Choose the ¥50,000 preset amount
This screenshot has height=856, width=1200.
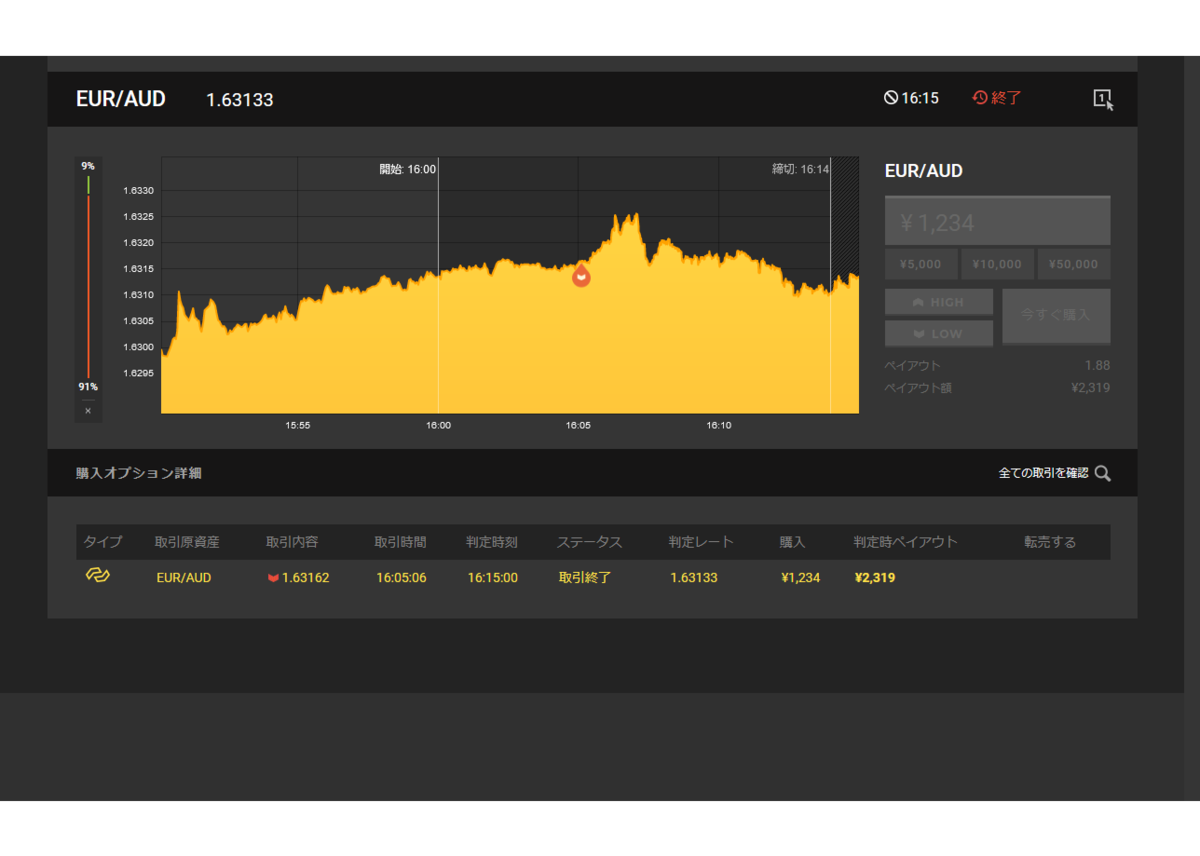click(x=1074, y=264)
